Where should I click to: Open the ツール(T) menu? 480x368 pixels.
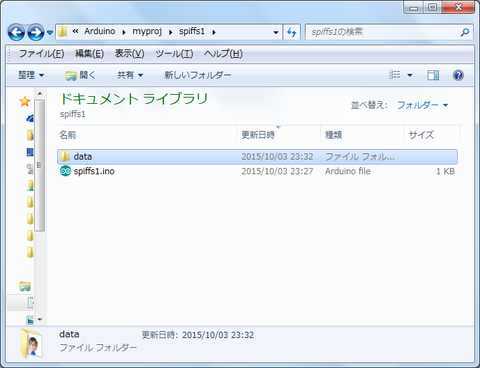pos(174,54)
